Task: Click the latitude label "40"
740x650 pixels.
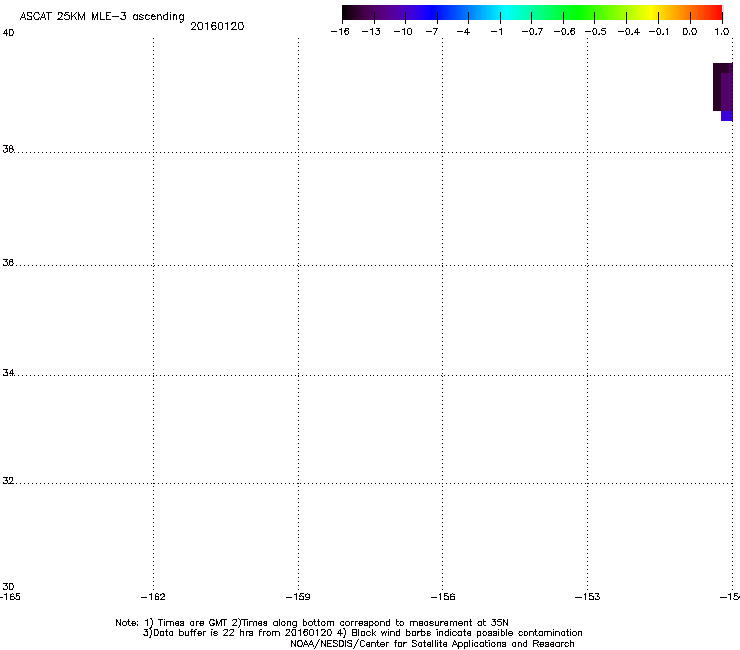Action: tap(8, 33)
